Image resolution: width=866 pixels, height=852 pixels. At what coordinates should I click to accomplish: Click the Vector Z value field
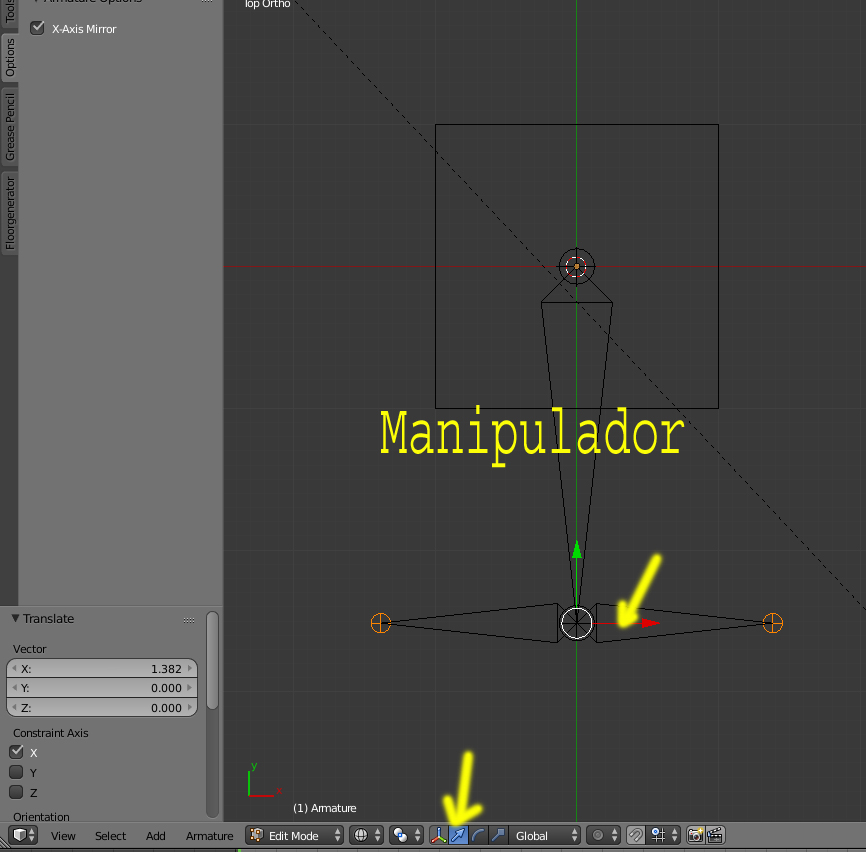point(102,707)
